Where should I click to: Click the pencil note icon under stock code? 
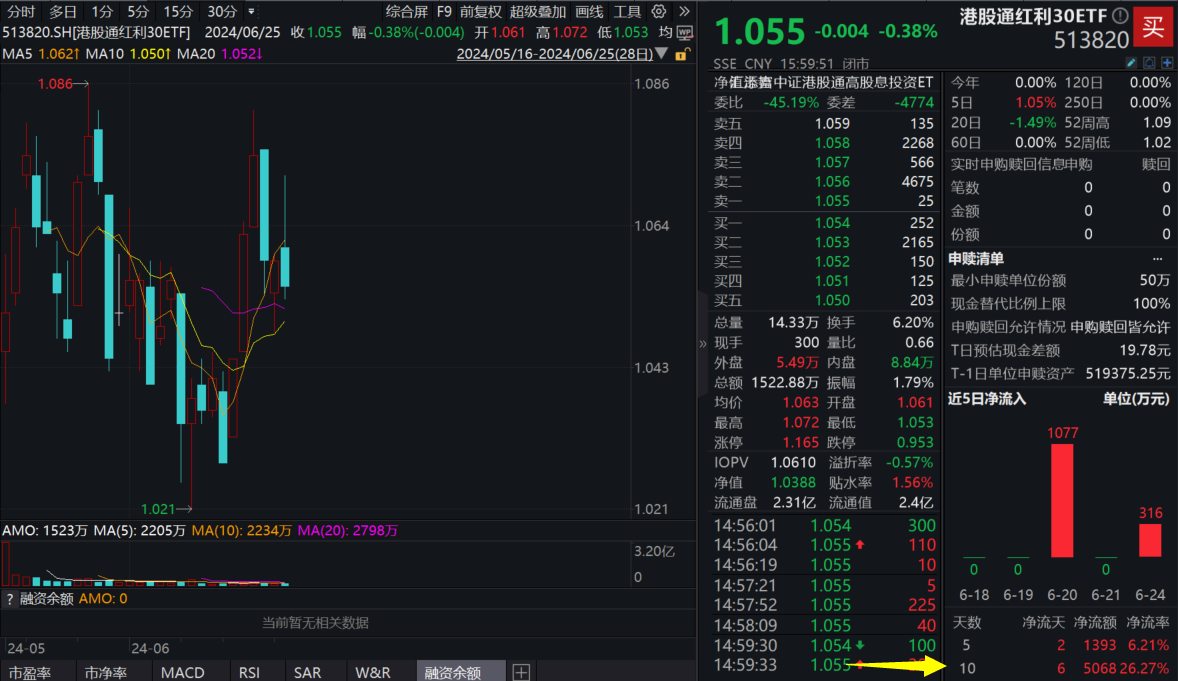[1131, 63]
